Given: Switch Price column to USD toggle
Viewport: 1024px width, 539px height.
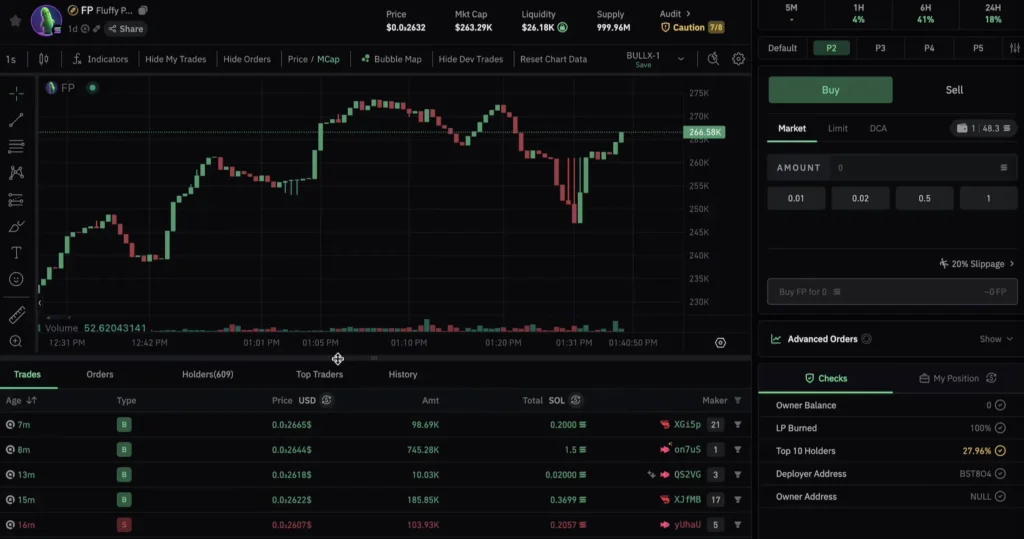Looking at the screenshot, I should coord(326,401).
